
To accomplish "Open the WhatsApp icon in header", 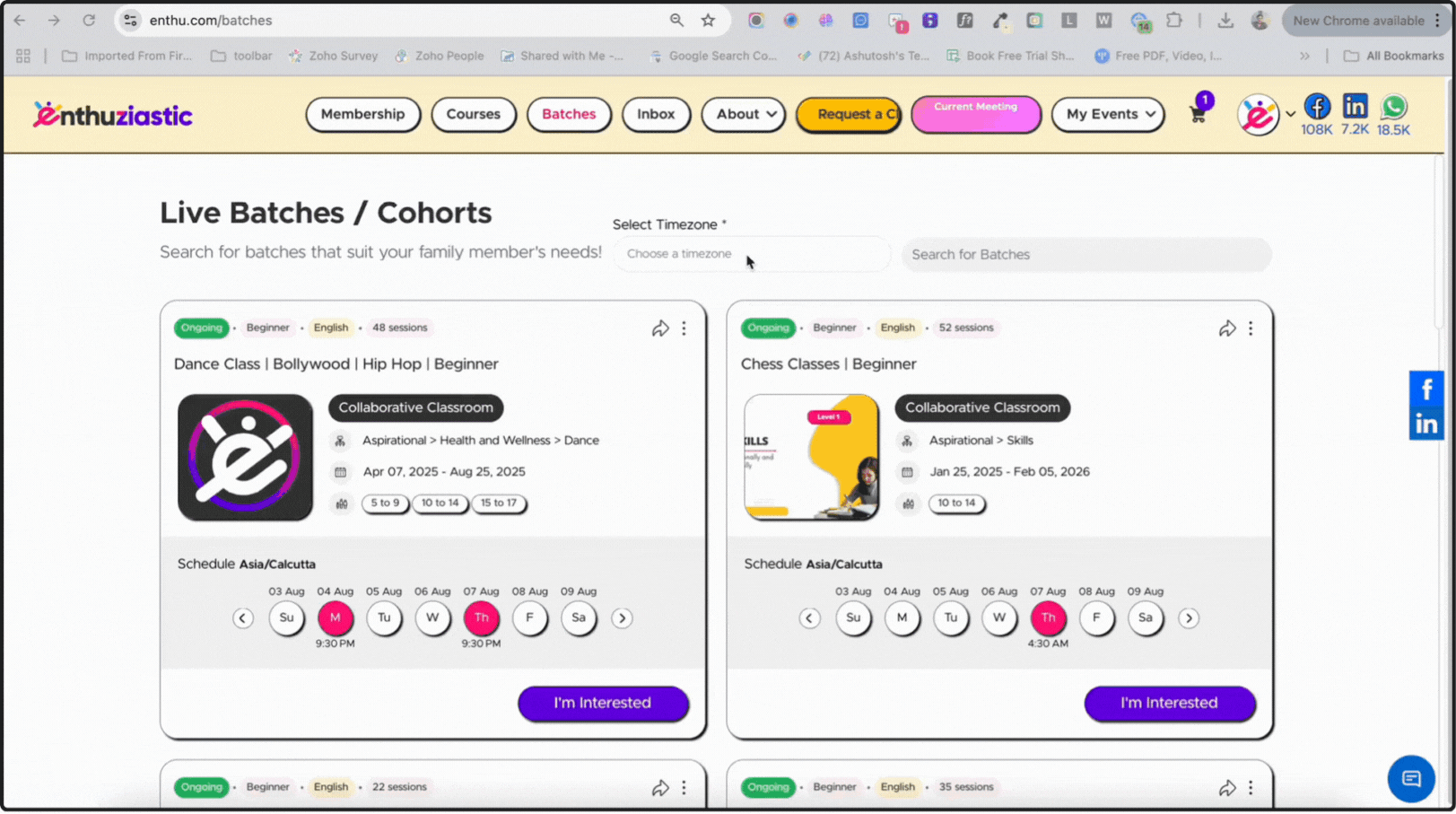I will pyautogui.click(x=1393, y=107).
